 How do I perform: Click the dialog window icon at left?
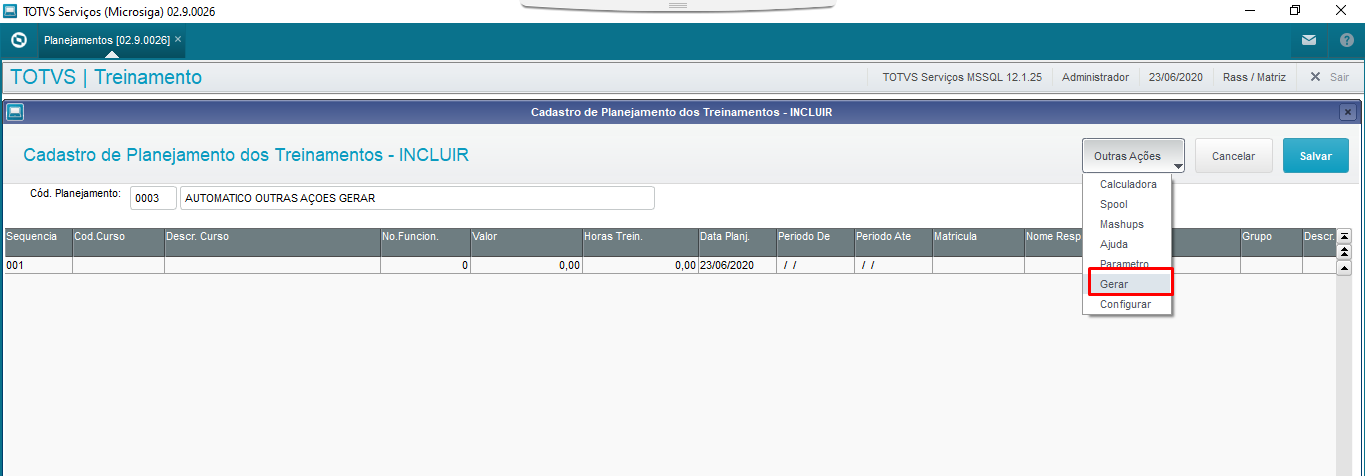point(15,112)
